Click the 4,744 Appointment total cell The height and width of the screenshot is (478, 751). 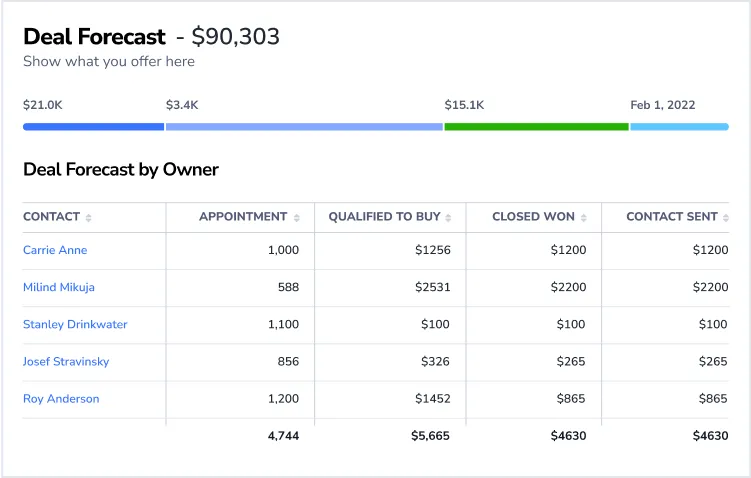tap(283, 436)
